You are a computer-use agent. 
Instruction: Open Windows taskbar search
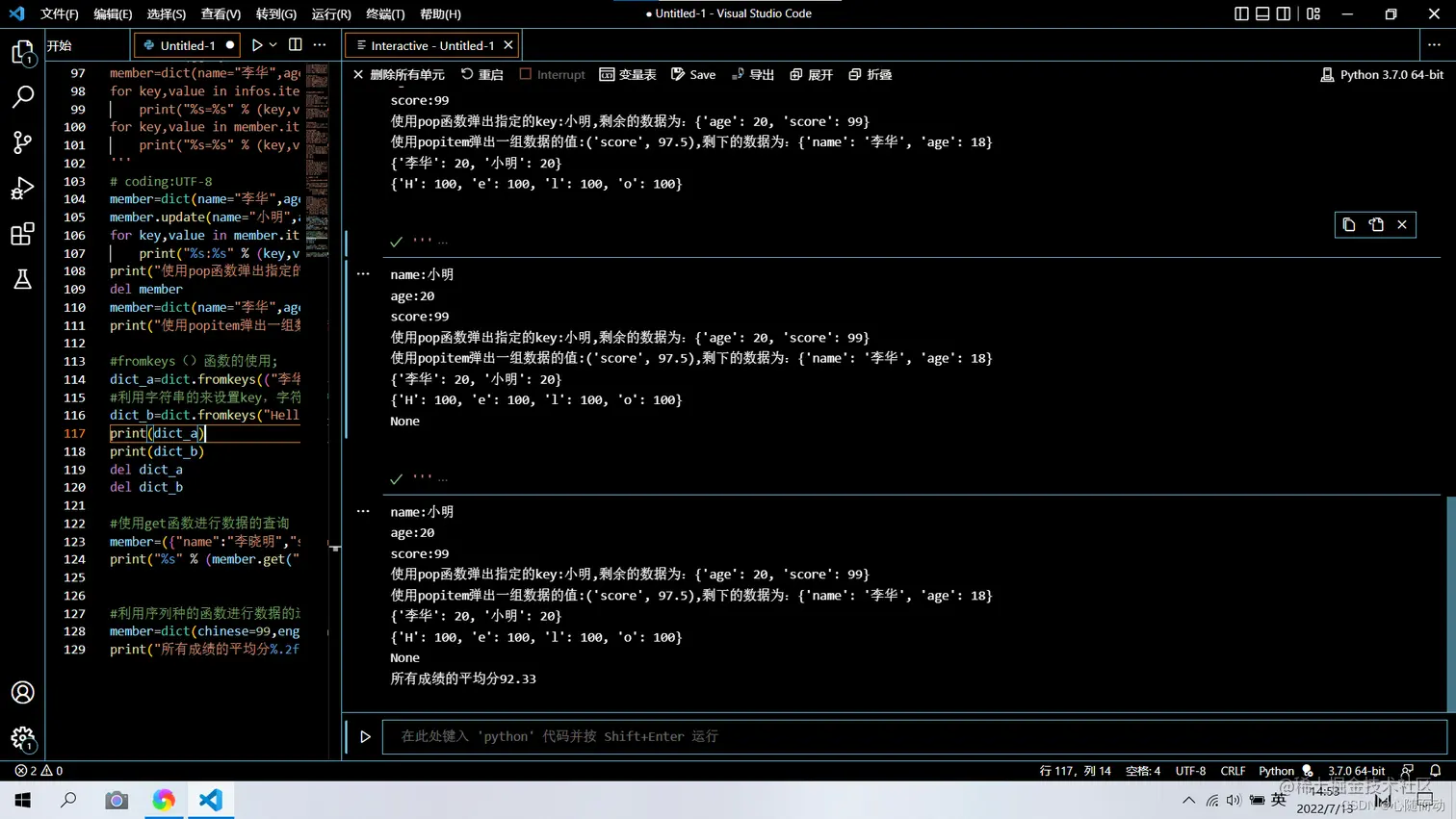point(68,800)
